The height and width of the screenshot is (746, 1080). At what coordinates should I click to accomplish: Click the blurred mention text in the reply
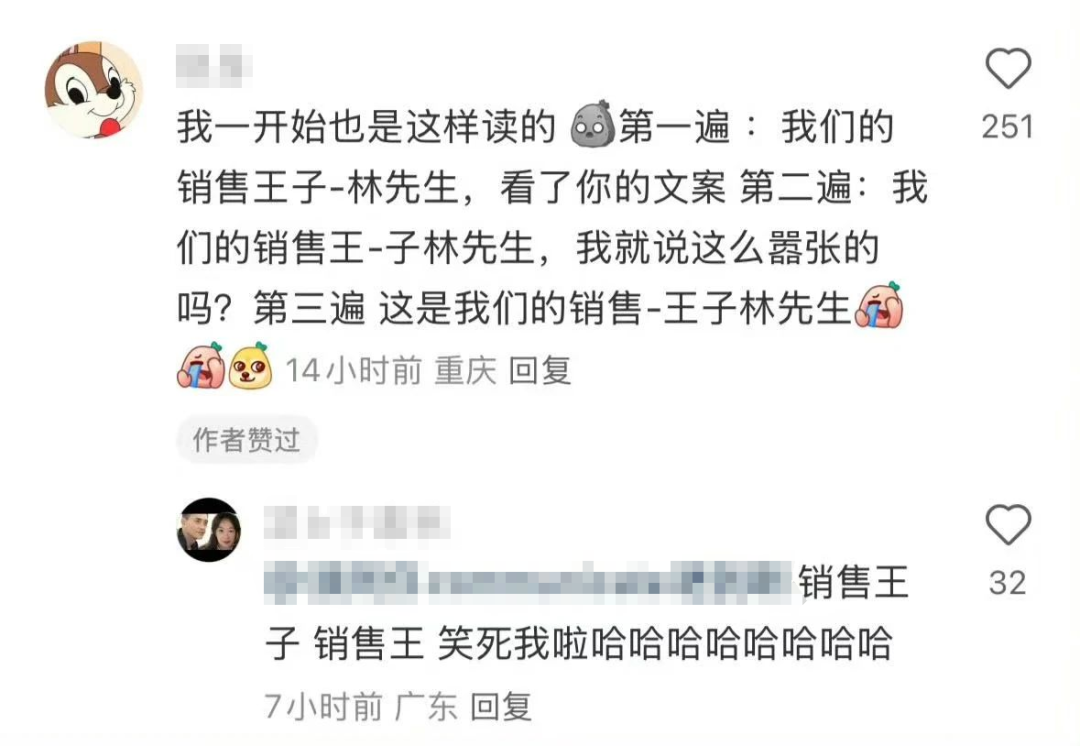tap(528, 583)
